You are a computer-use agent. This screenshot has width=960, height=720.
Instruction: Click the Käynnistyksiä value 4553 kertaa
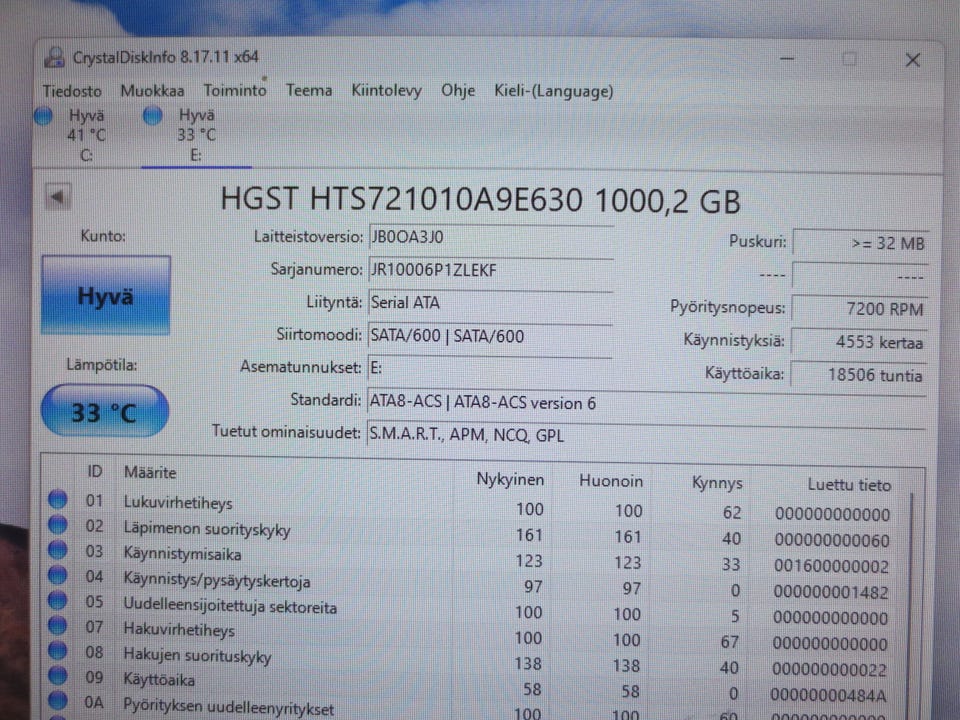point(858,342)
